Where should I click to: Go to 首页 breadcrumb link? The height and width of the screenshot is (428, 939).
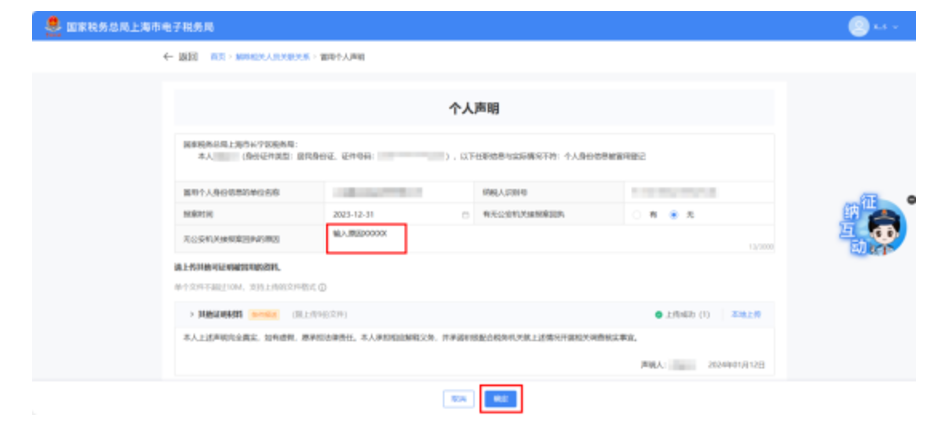pyautogui.click(x=217, y=58)
